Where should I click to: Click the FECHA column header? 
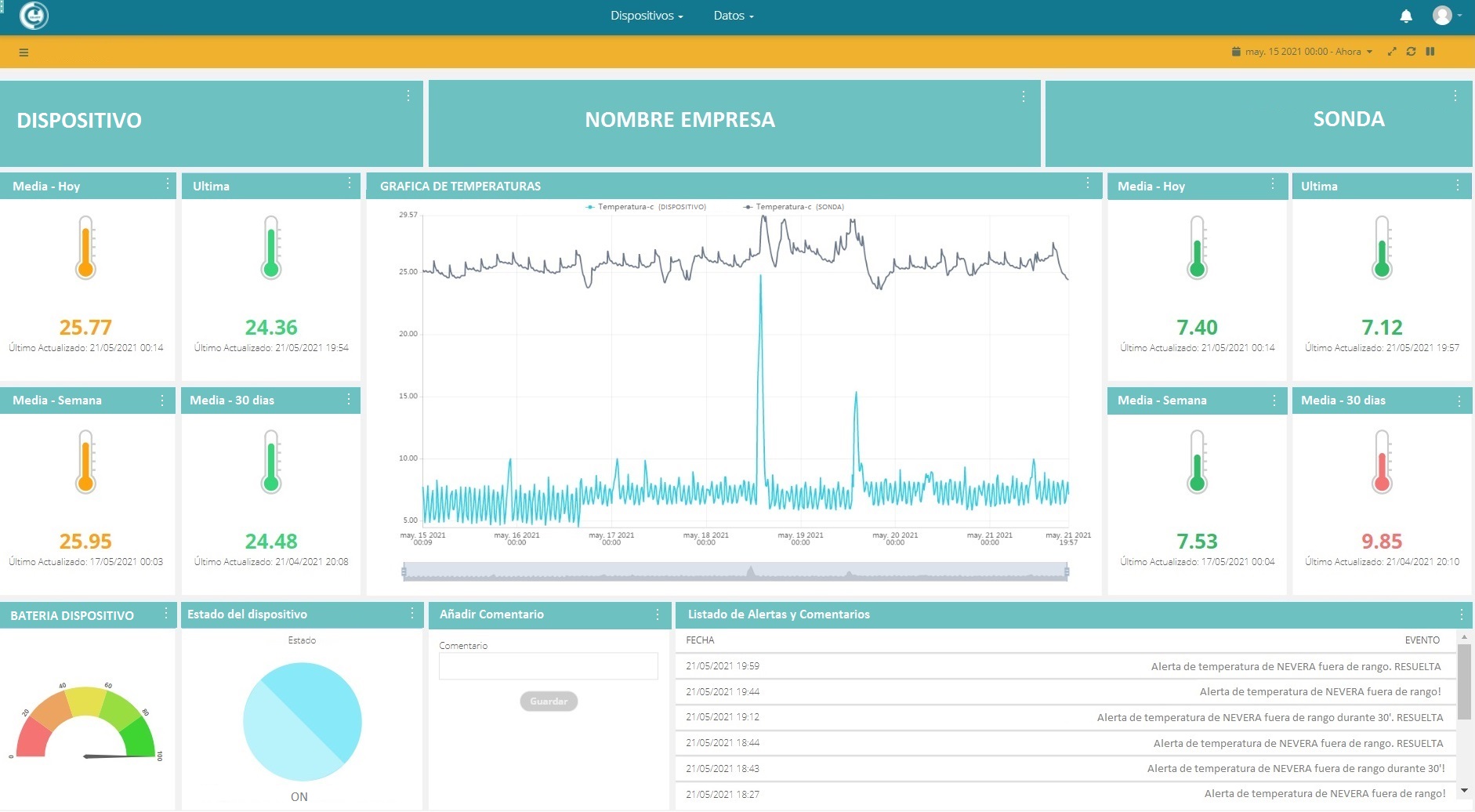700,640
